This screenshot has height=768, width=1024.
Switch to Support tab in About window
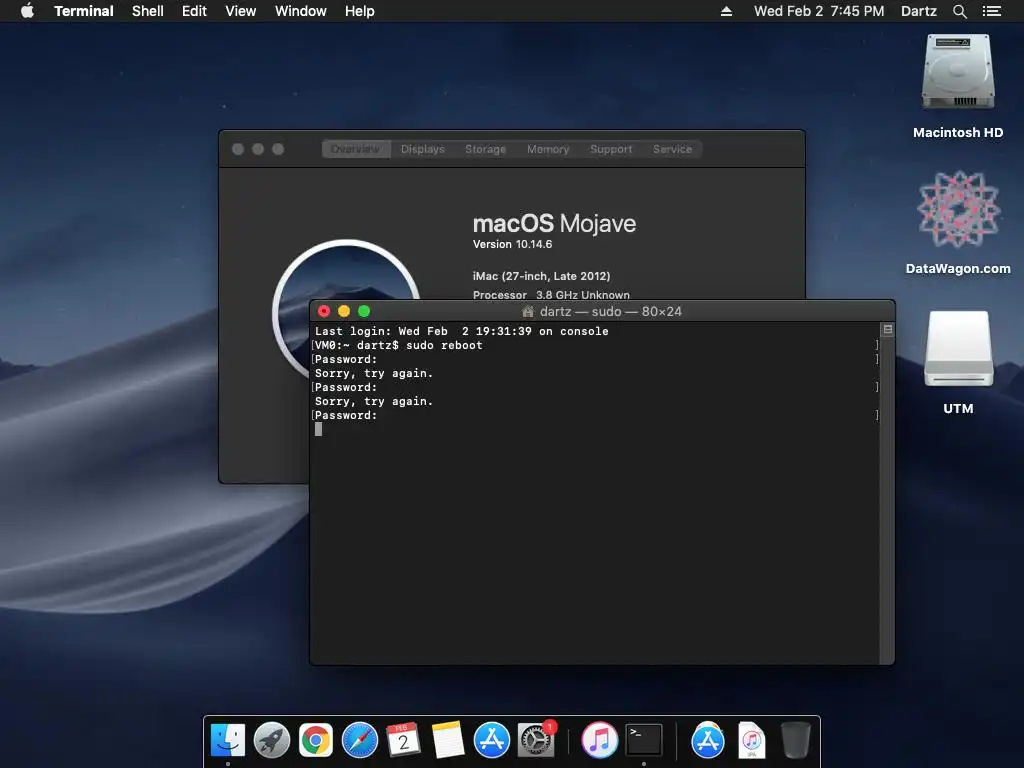(611, 149)
